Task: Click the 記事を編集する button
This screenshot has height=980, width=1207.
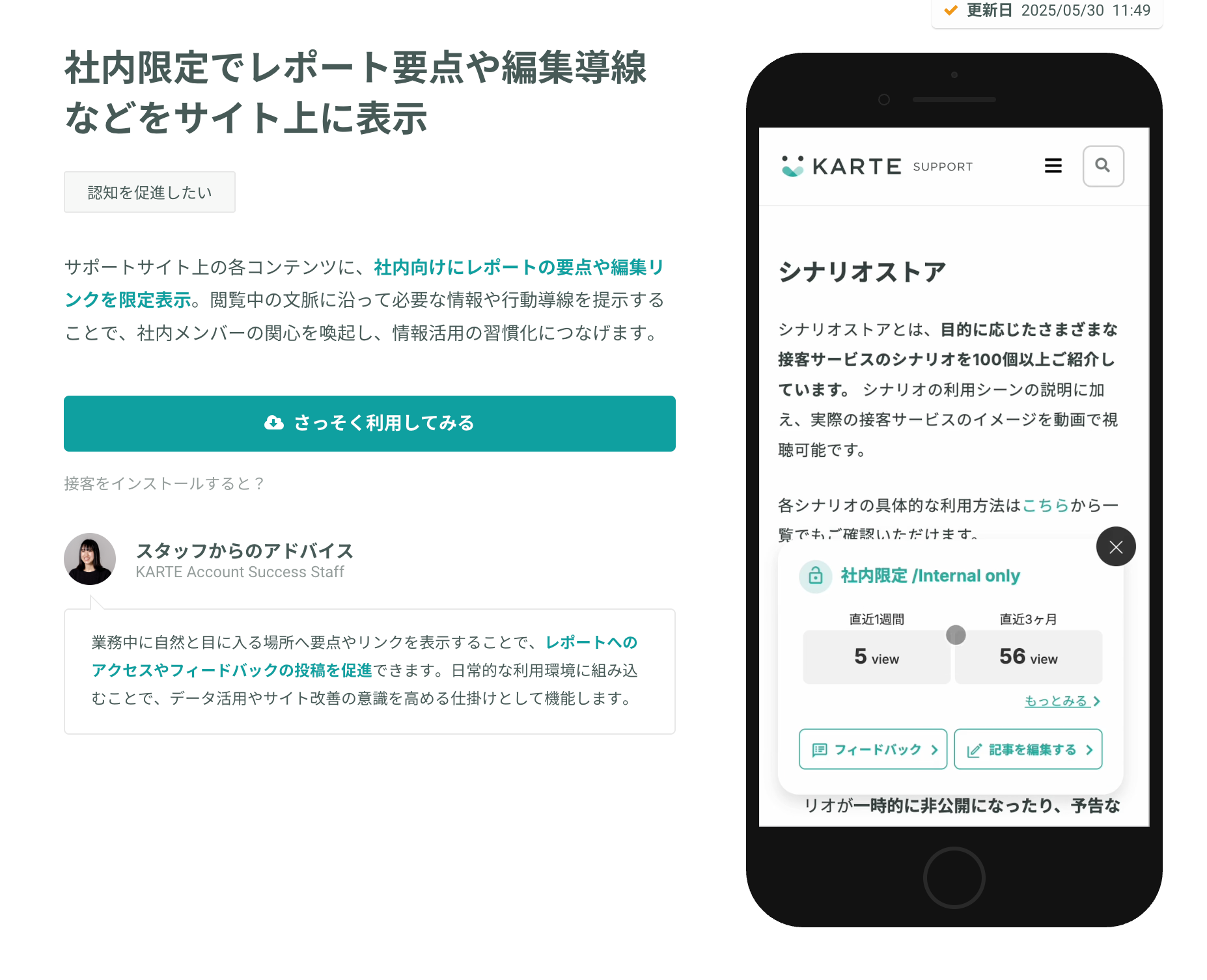Action: pos(1028,749)
